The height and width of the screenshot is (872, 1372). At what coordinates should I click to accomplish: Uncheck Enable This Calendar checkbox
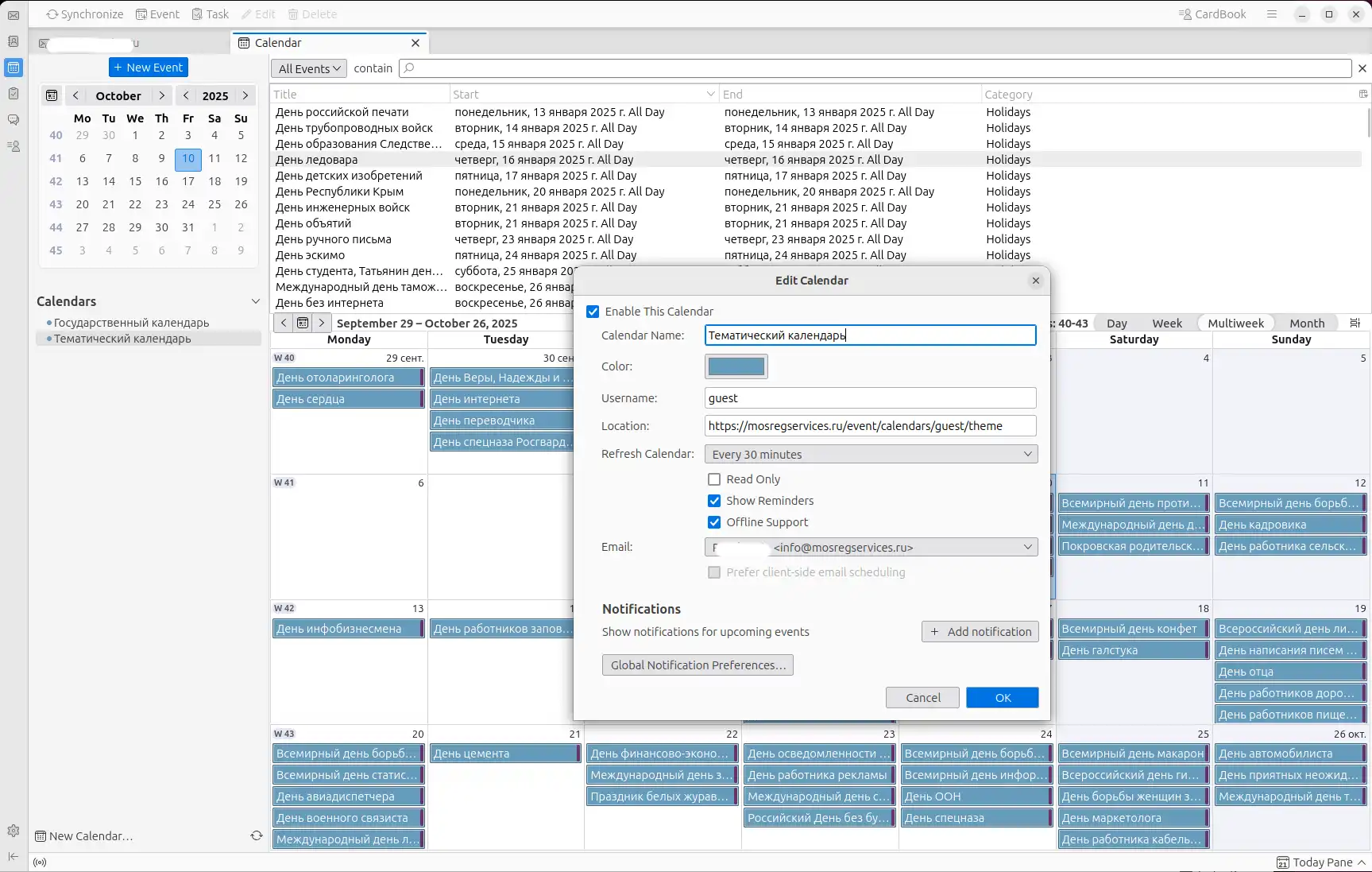pyautogui.click(x=593, y=312)
